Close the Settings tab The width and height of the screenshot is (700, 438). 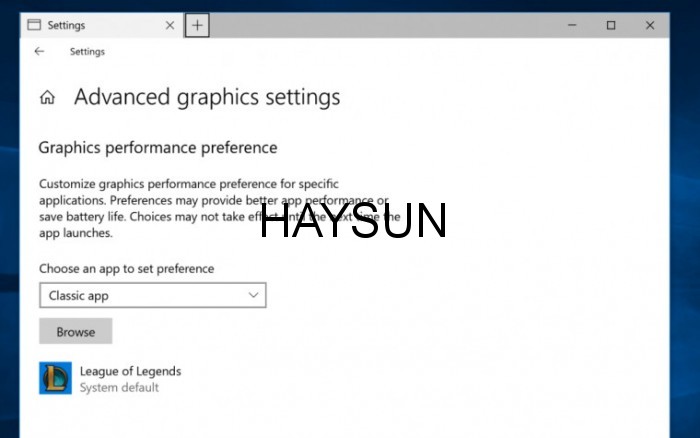(169, 25)
